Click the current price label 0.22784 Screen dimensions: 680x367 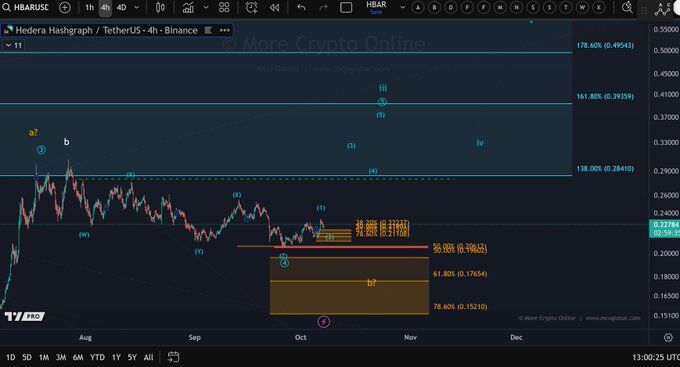point(665,225)
